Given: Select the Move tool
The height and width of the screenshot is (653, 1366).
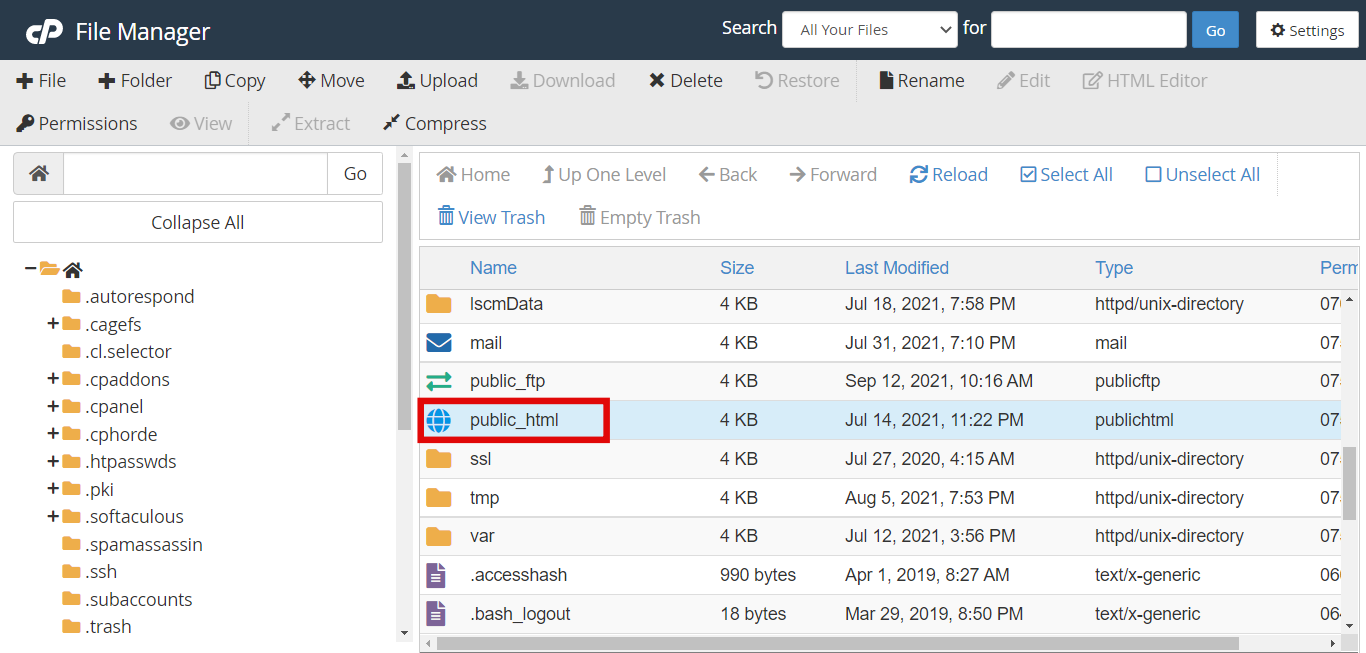Looking at the screenshot, I should pos(331,80).
